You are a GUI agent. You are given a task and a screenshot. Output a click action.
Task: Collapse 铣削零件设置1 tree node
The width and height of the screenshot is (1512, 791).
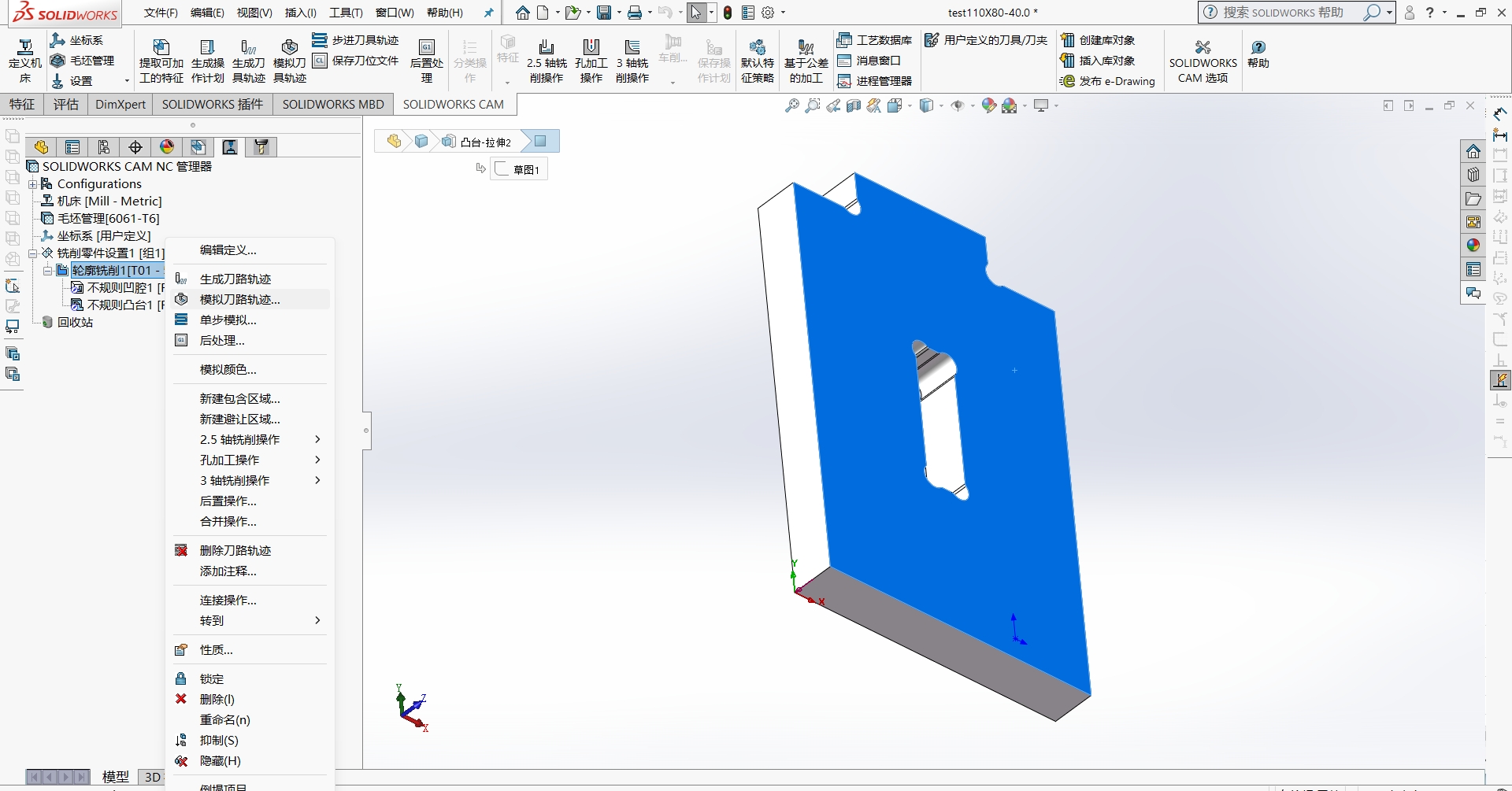[33, 253]
